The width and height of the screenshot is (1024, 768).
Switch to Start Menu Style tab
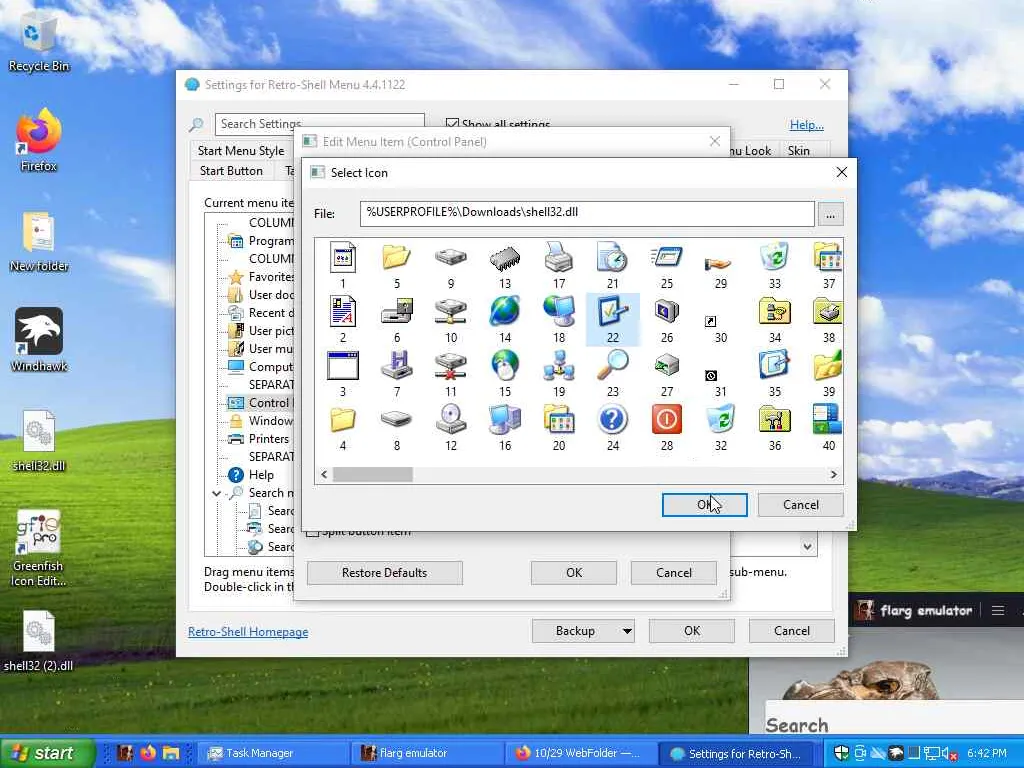tap(241, 151)
